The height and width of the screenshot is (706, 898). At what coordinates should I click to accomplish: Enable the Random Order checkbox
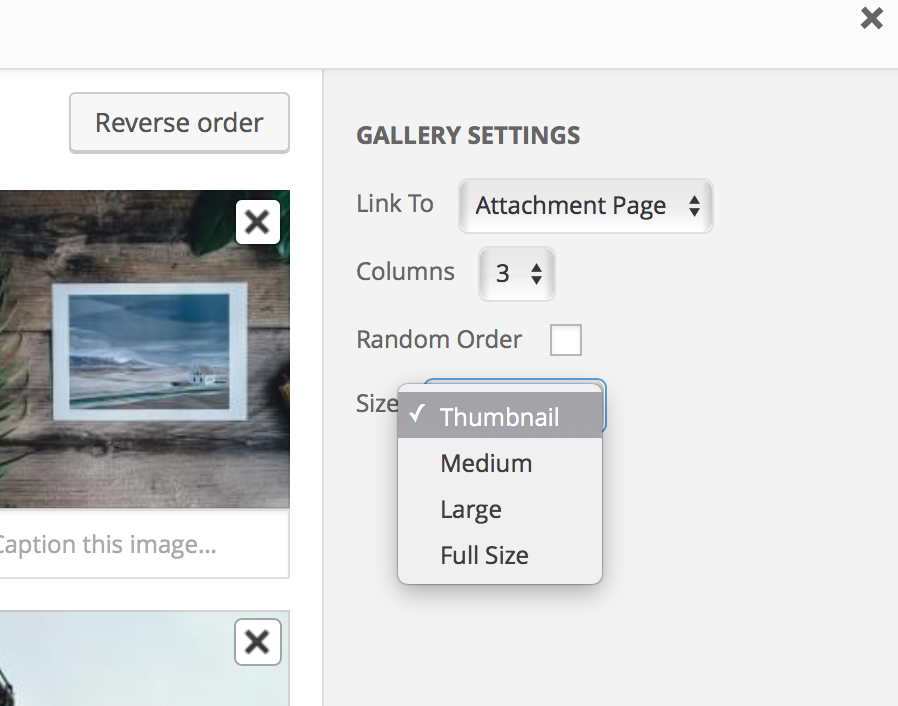point(565,340)
